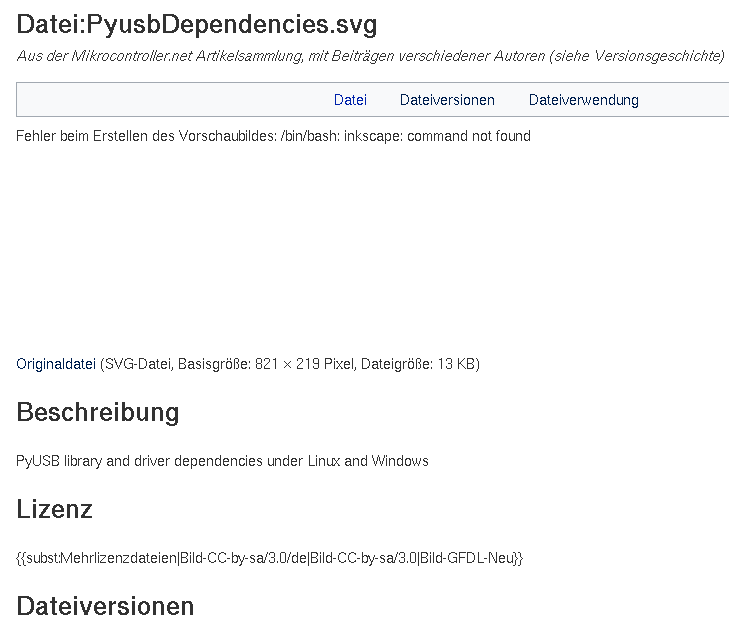Jump to Dateiversionen via navigation box link
This screenshot has width=729, height=633.
tap(447, 100)
